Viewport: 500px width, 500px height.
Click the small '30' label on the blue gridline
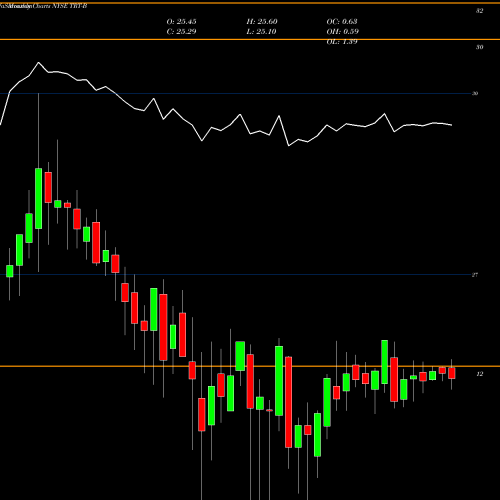click(475, 93)
